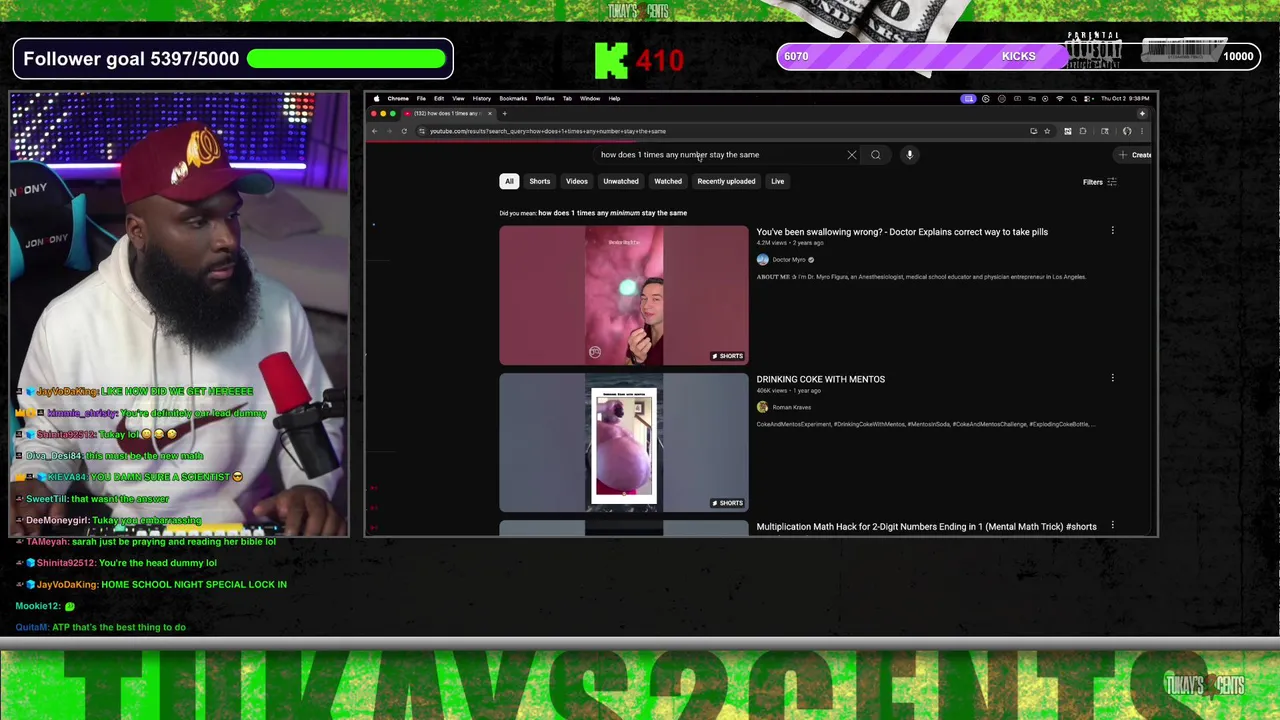Image resolution: width=1280 pixels, height=720 pixels.
Task: Open the Chrome menu in the menu bar
Action: 398,99
